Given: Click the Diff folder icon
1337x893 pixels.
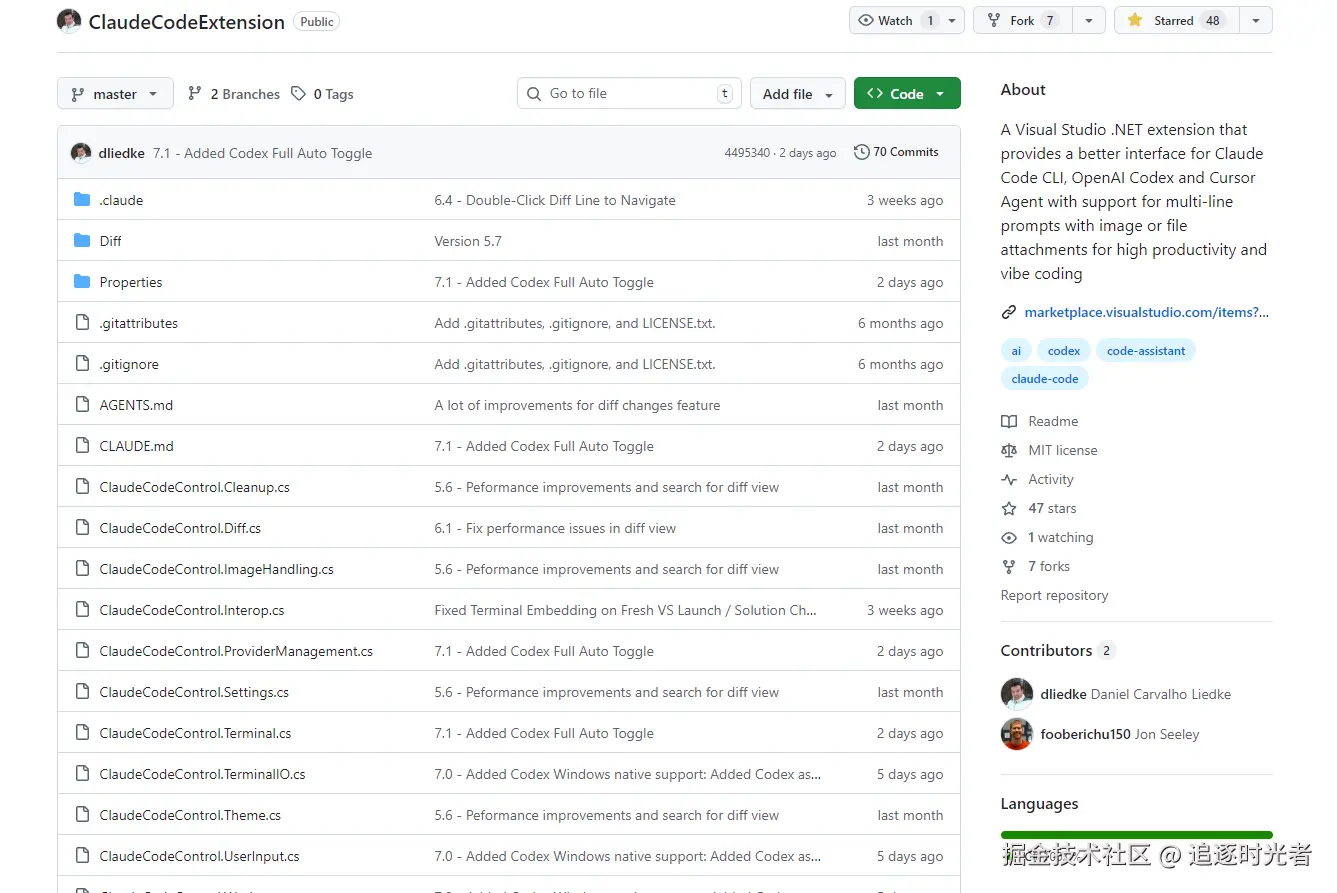Looking at the screenshot, I should pyautogui.click(x=82, y=241).
